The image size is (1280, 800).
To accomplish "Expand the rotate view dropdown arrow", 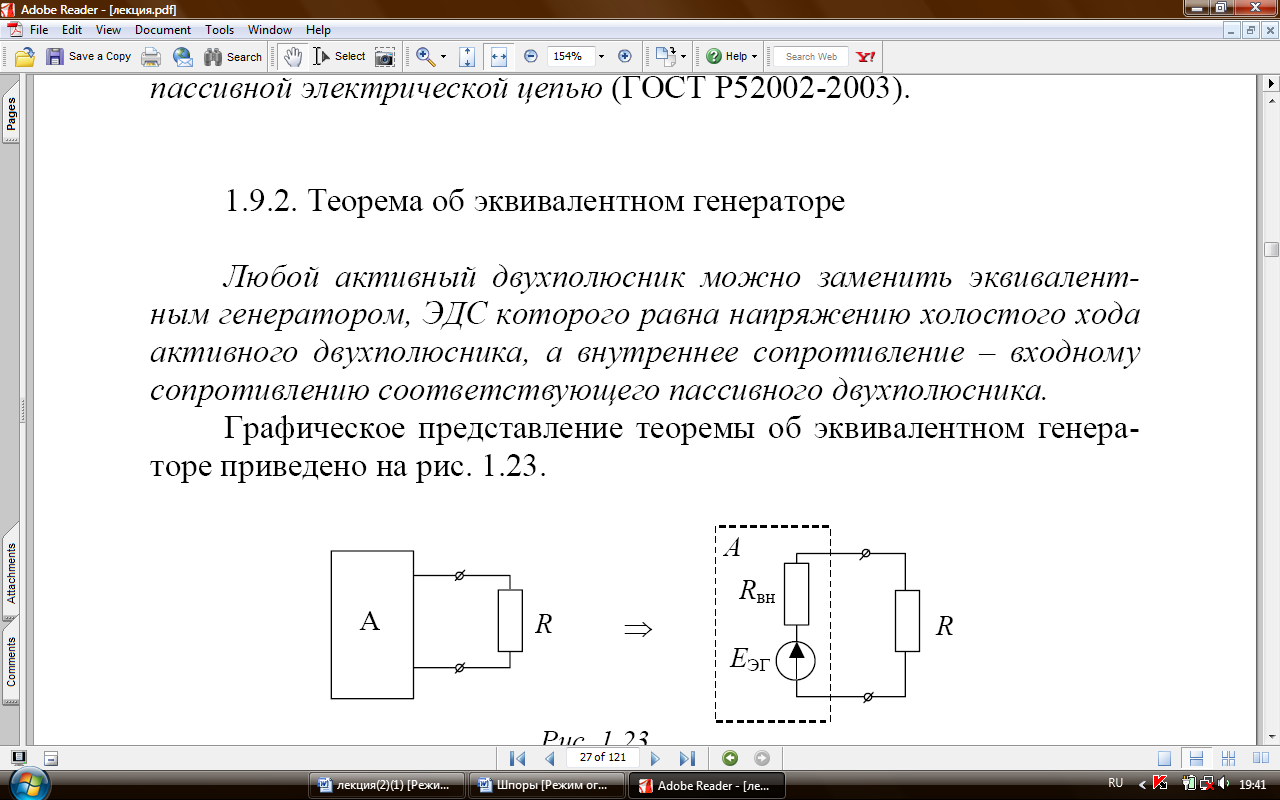I will (683, 57).
